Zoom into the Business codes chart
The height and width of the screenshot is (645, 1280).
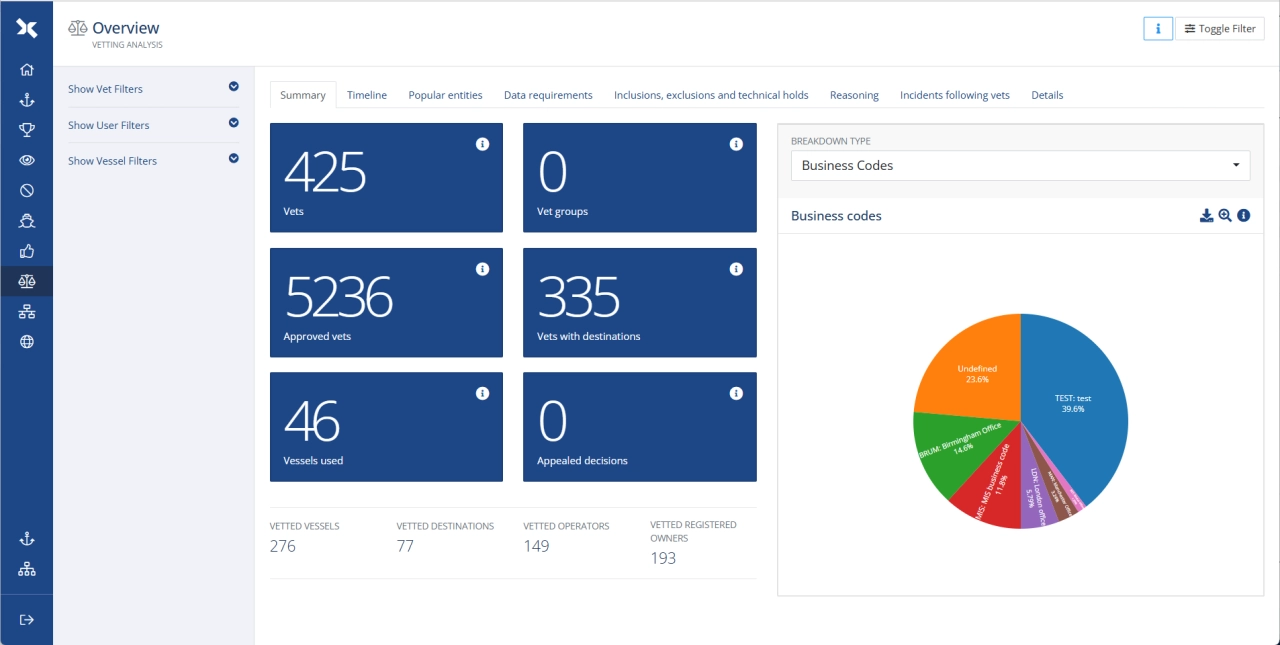[1225, 216]
